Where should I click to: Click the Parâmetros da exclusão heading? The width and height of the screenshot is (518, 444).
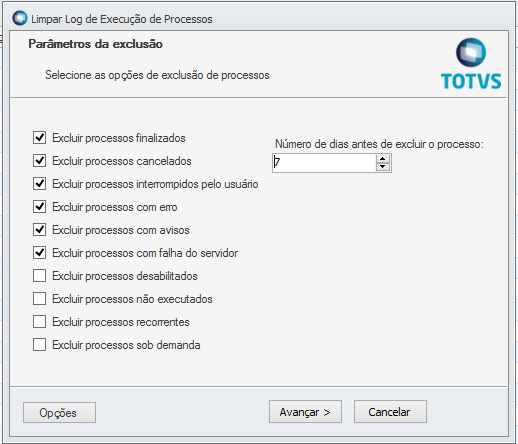(x=95, y=44)
